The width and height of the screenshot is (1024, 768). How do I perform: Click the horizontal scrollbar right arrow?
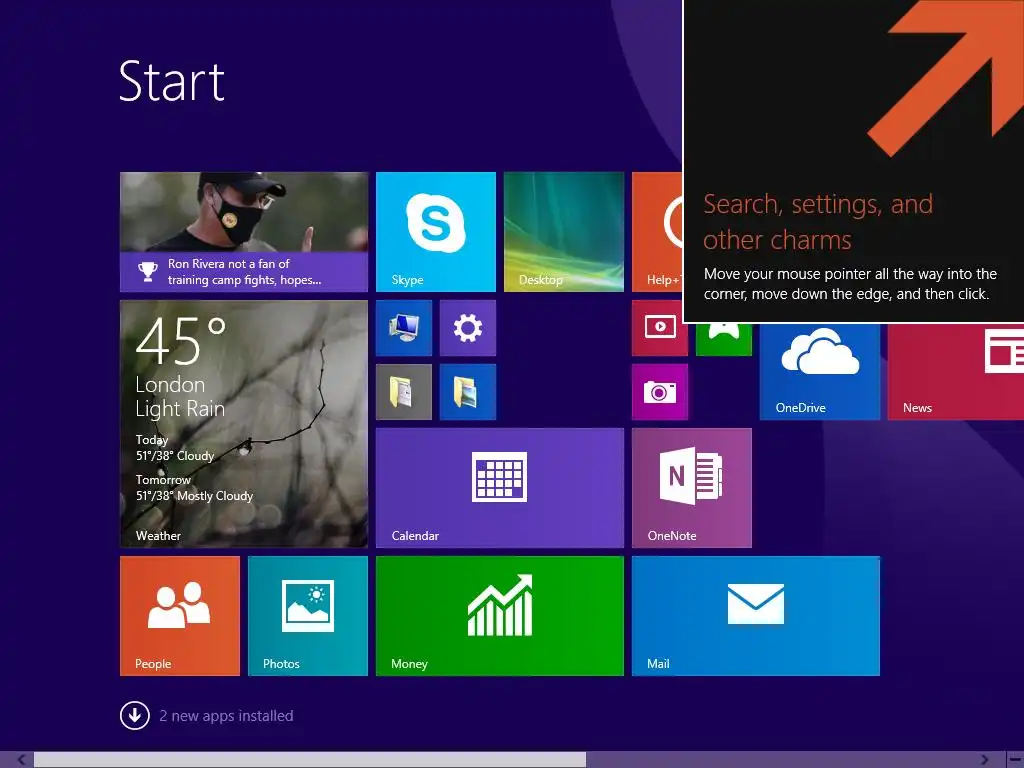click(x=984, y=760)
